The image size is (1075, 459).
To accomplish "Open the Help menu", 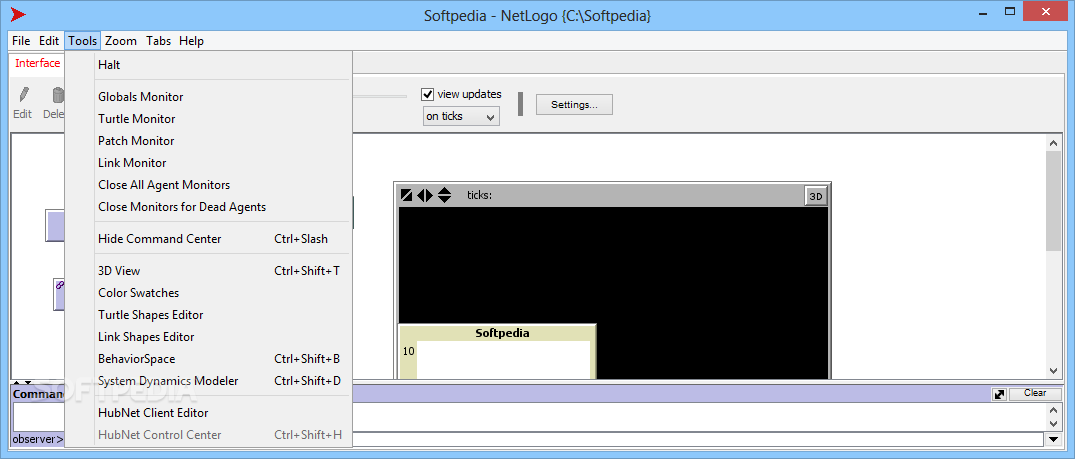I will (191, 41).
